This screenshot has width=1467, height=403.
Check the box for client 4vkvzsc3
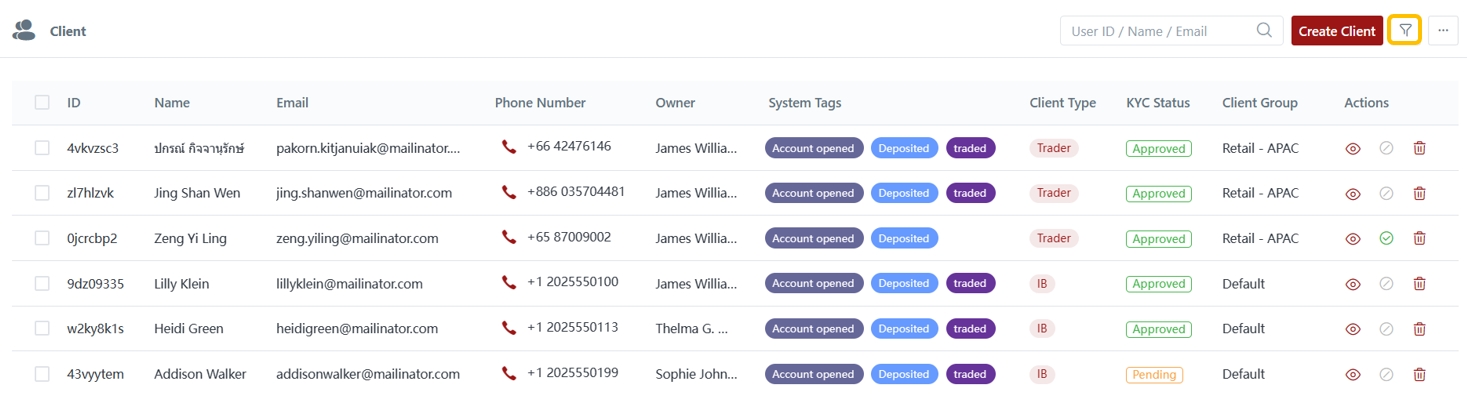click(42, 148)
